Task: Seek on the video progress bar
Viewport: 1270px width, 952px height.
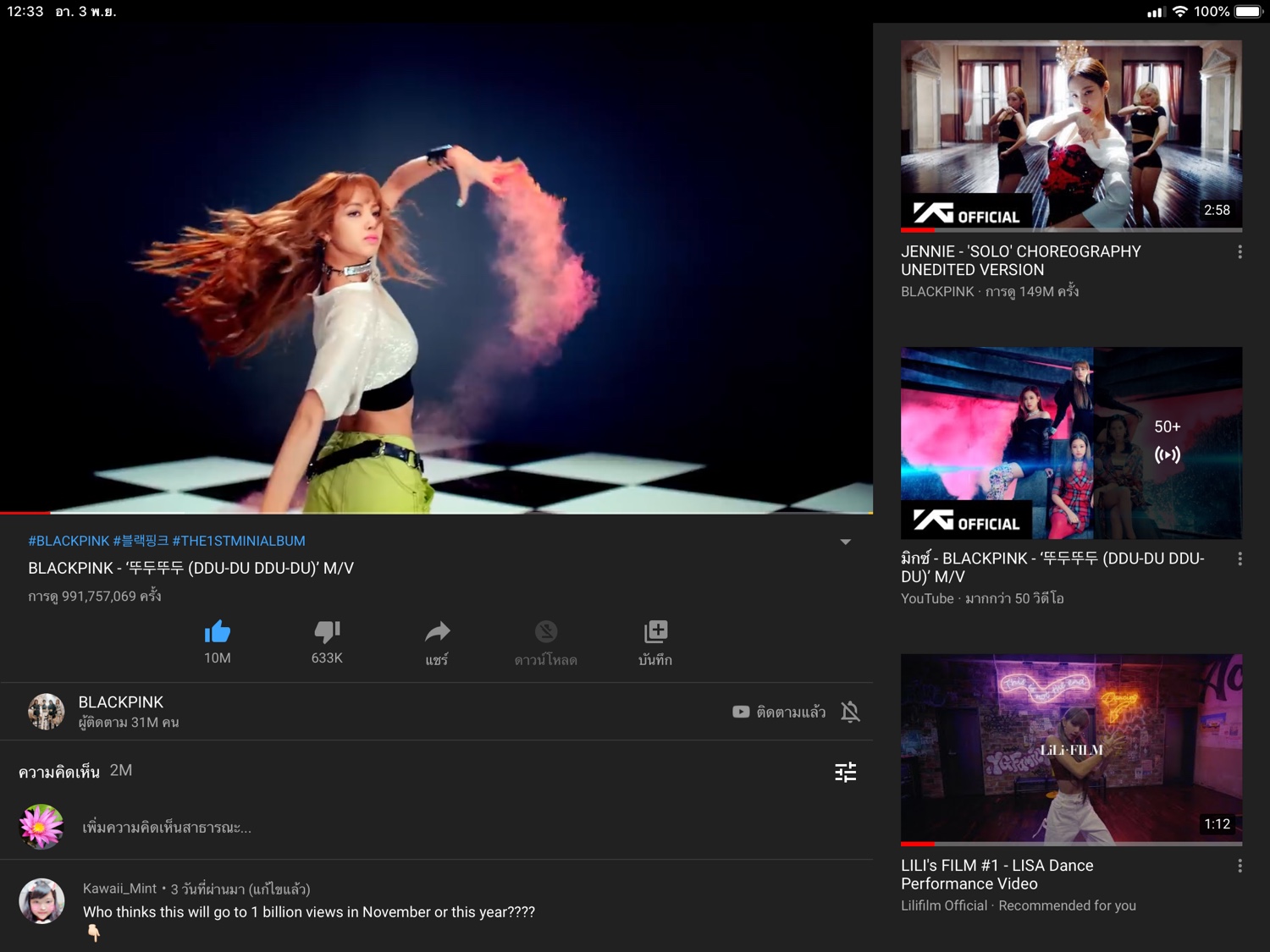Action: [x=436, y=513]
